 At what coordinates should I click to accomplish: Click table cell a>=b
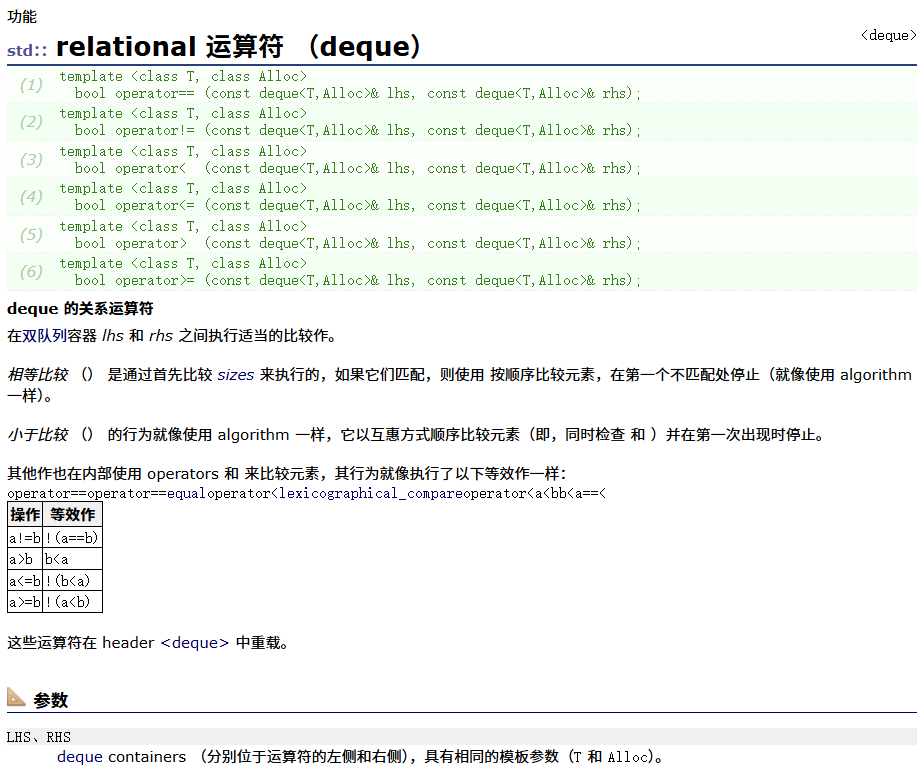25,602
